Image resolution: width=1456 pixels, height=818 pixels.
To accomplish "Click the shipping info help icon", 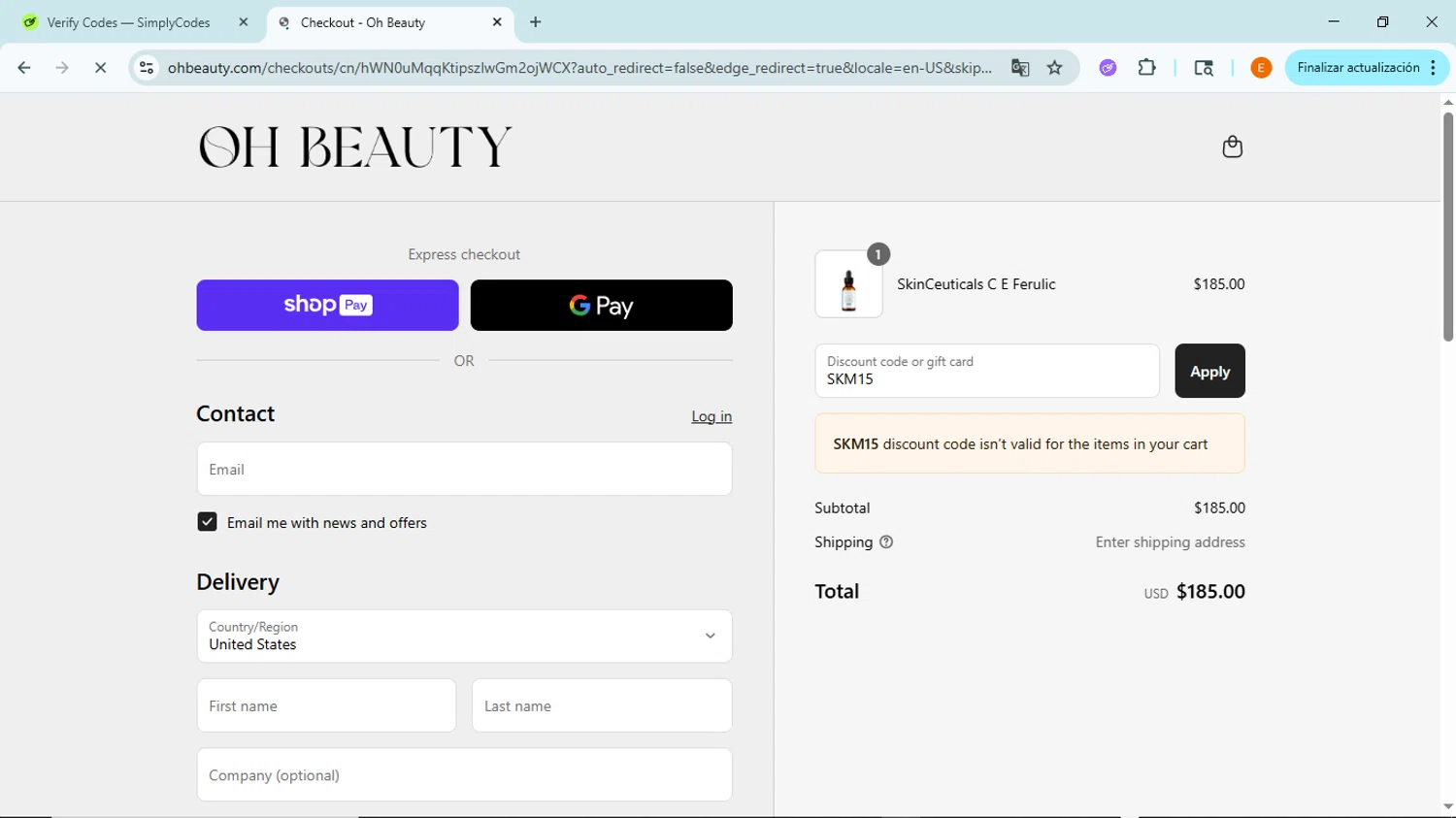I will (x=885, y=542).
